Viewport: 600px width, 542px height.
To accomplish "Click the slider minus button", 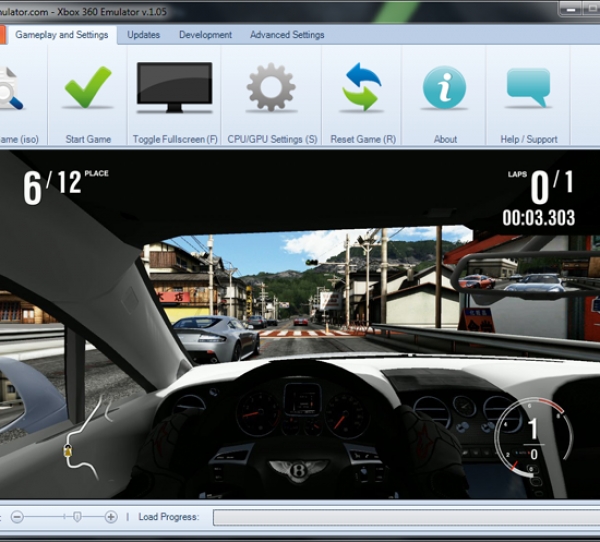I will pos(17,517).
